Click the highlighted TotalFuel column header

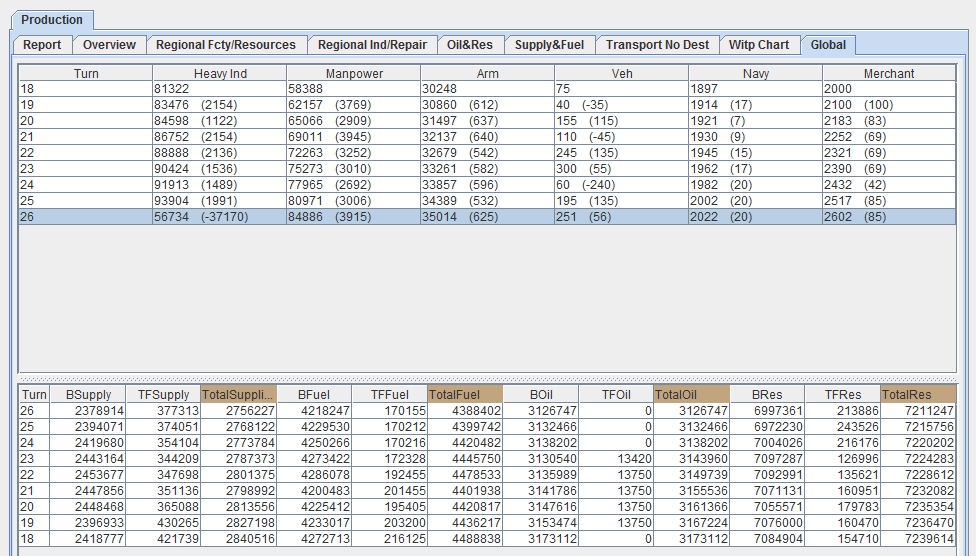tap(466, 394)
